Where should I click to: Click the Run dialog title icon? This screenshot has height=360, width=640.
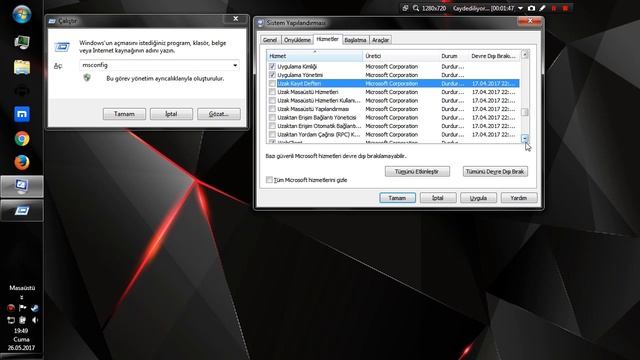coord(52,21)
